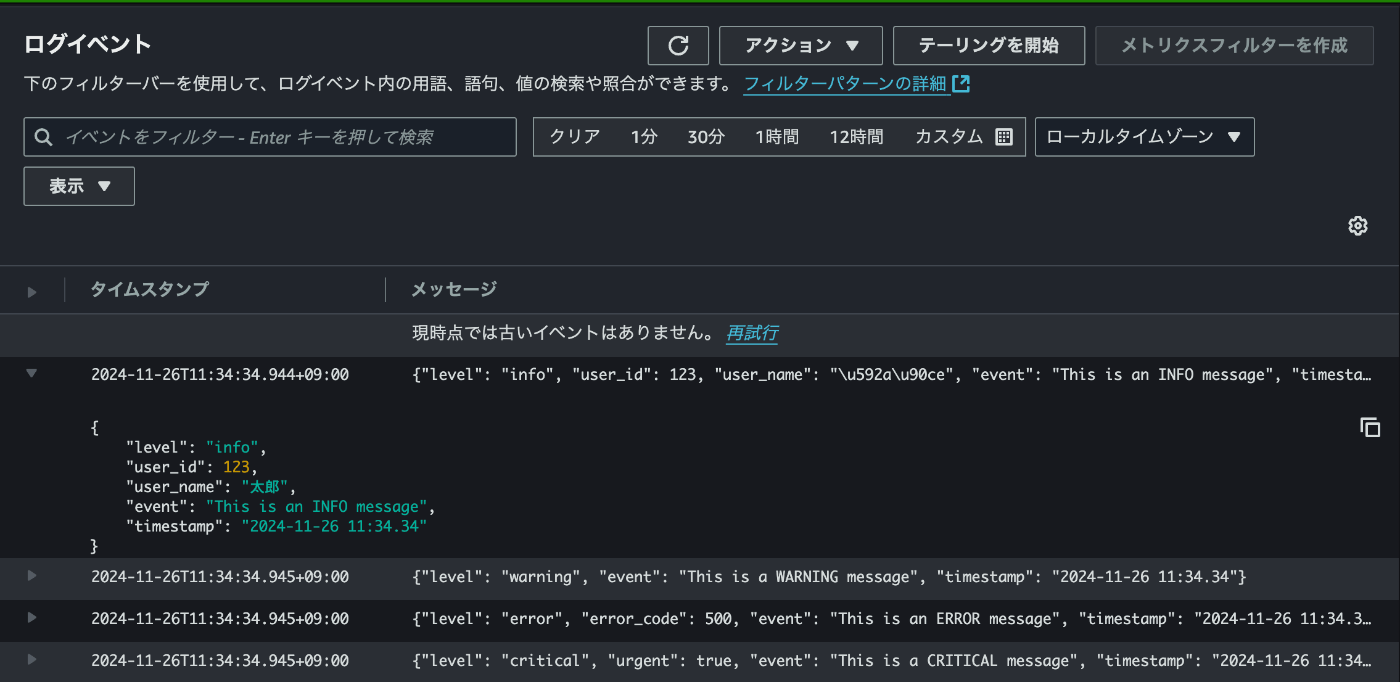This screenshot has width=1400, height=682.
Task: Expand the error log event row
Action: 32,617
